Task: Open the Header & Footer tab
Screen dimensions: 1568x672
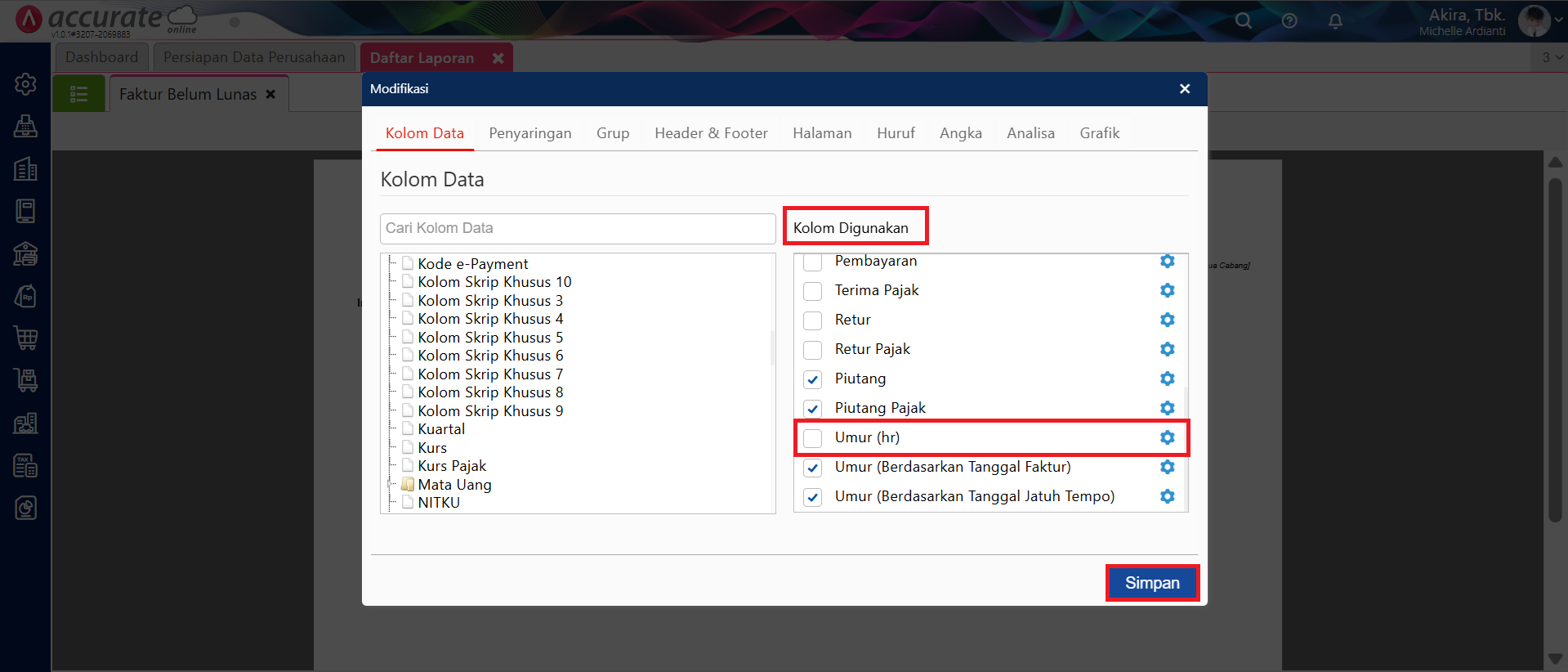Action: [x=711, y=133]
